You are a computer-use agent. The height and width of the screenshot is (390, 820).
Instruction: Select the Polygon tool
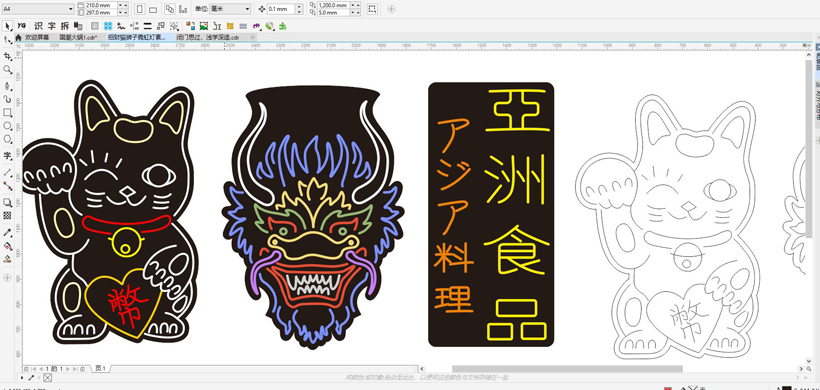7,140
